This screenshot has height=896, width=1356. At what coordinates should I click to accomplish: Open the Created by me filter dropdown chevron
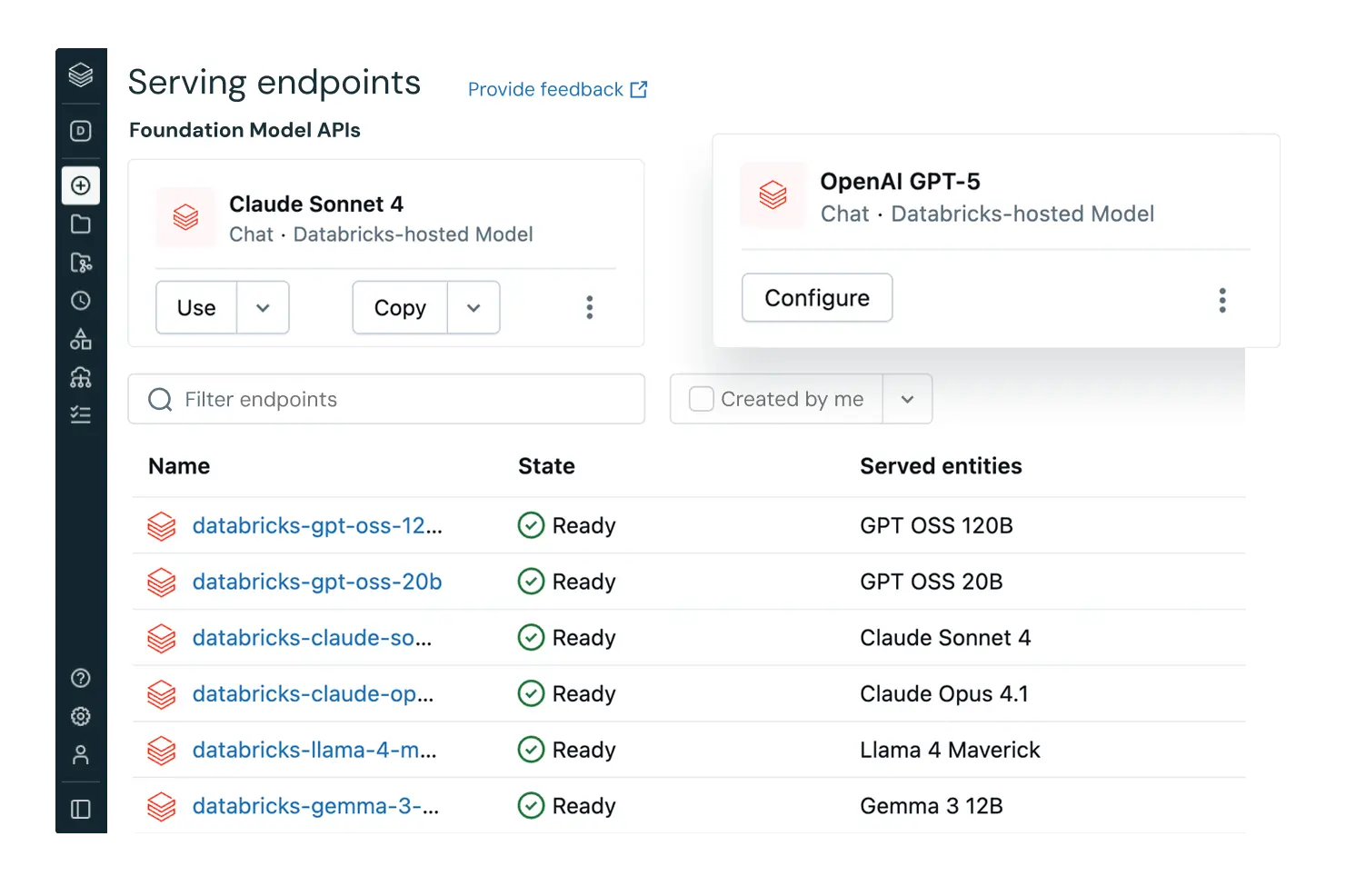[x=907, y=398]
